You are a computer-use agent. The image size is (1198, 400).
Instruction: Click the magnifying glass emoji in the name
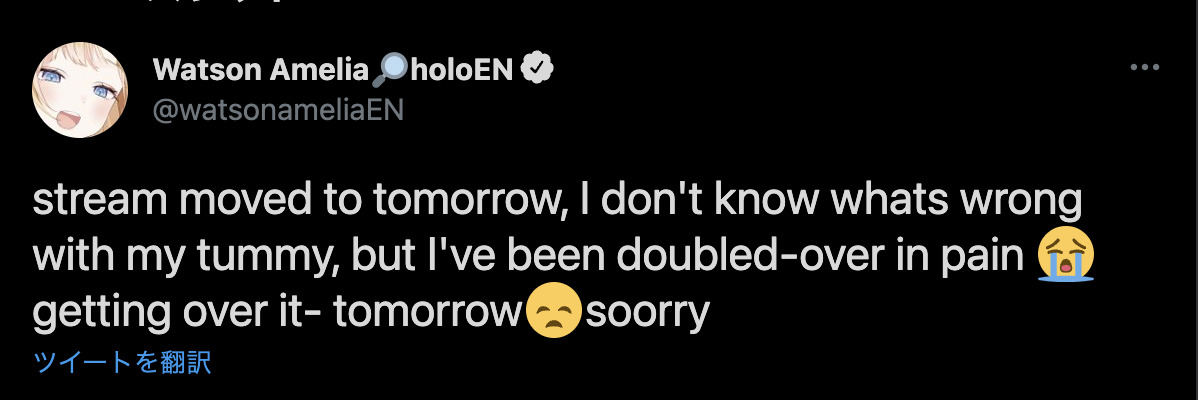coord(388,69)
